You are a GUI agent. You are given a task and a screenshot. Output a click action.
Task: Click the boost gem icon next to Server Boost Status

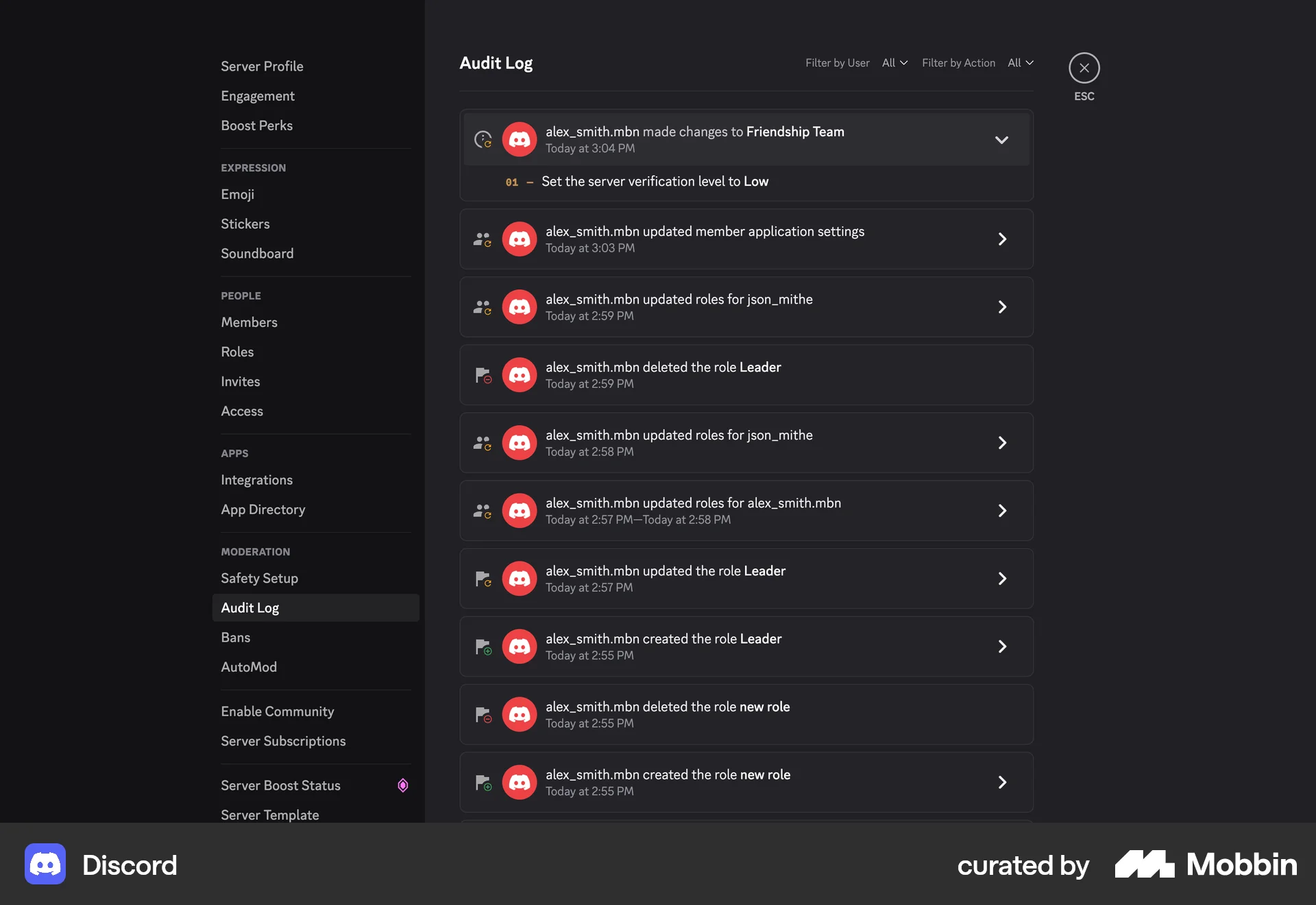coord(402,785)
